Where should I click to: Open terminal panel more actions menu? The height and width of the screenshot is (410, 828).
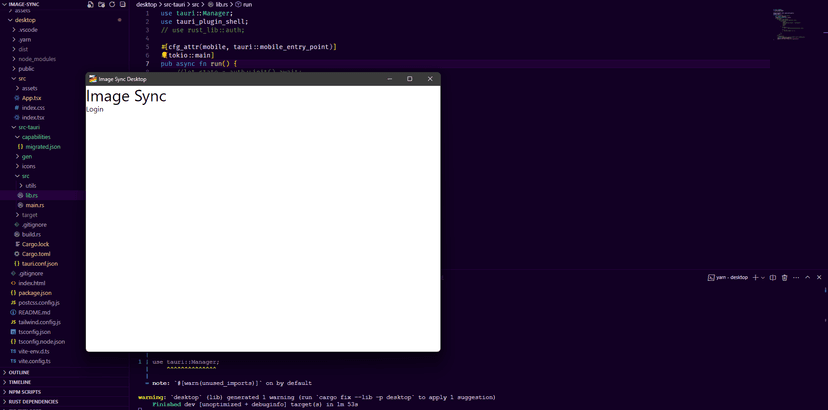(x=796, y=277)
